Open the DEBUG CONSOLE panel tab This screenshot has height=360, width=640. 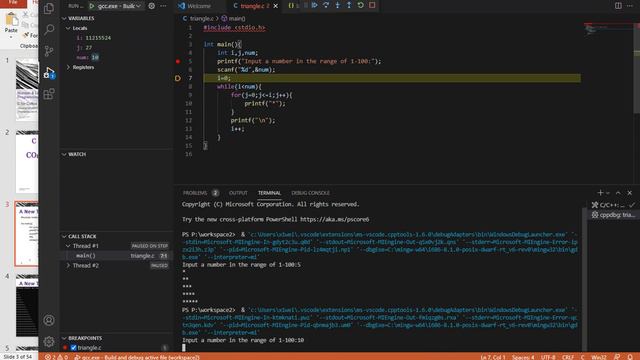click(311, 193)
